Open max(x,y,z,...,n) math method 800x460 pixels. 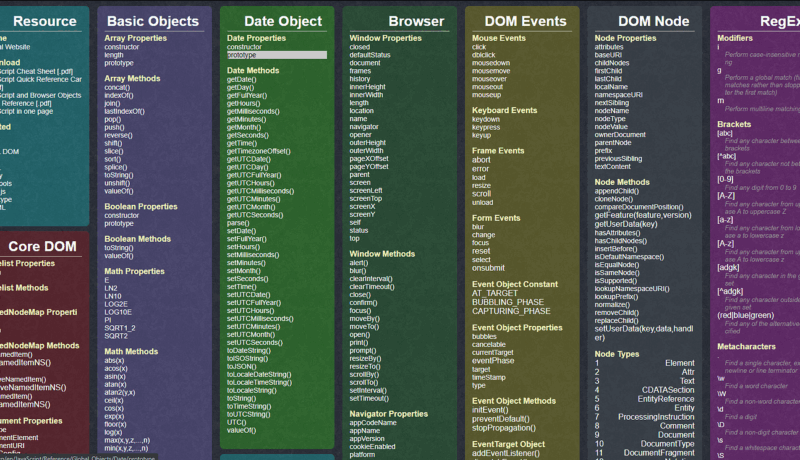[127, 440]
